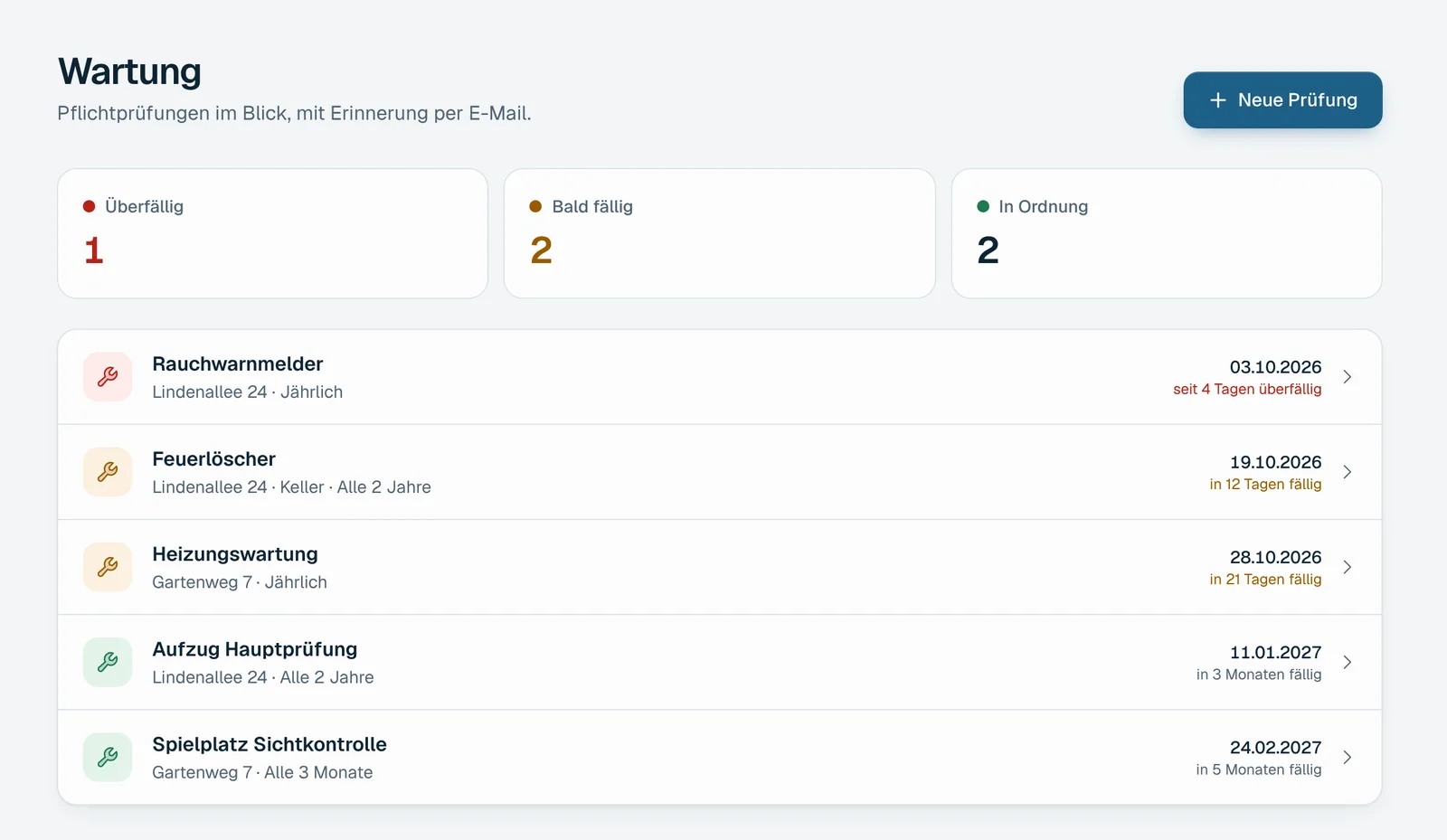This screenshot has width=1447, height=840.
Task: Select the wrench icon next to Heizungswartung
Action: pyautogui.click(x=108, y=567)
